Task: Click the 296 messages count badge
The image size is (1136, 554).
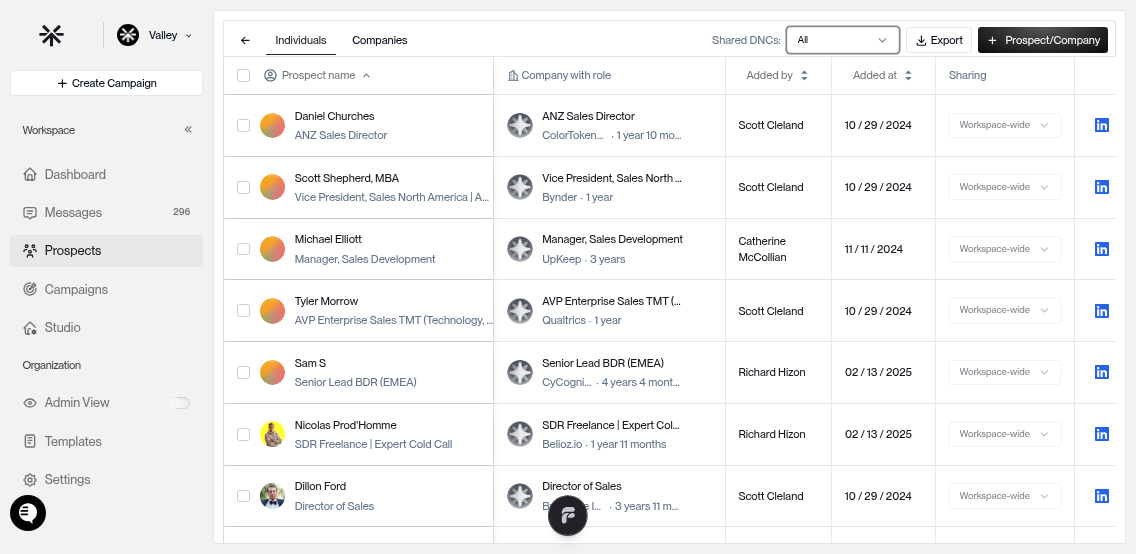Action: [x=182, y=212]
